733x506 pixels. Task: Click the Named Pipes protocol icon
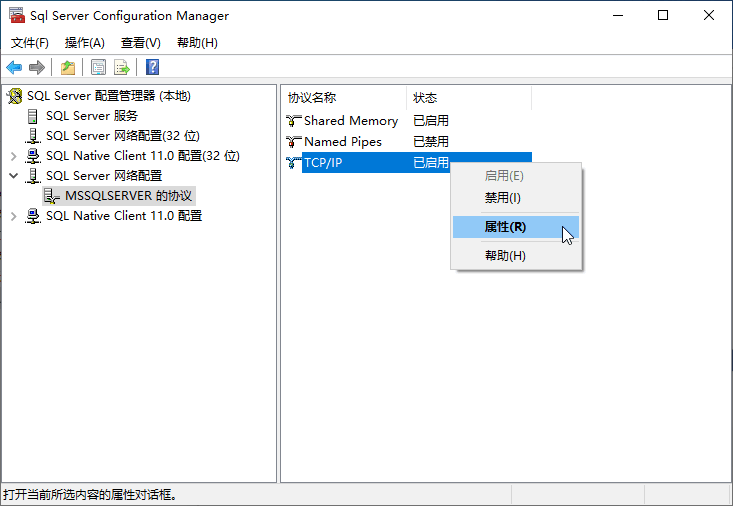point(293,142)
